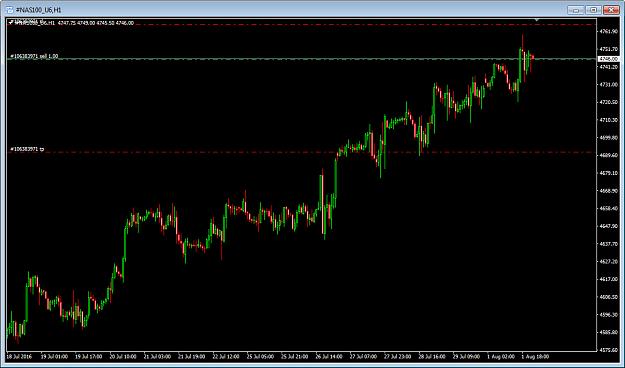Click time axis label '25 Jul 21:00'
This screenshot has width=625, height=368.
295,356
